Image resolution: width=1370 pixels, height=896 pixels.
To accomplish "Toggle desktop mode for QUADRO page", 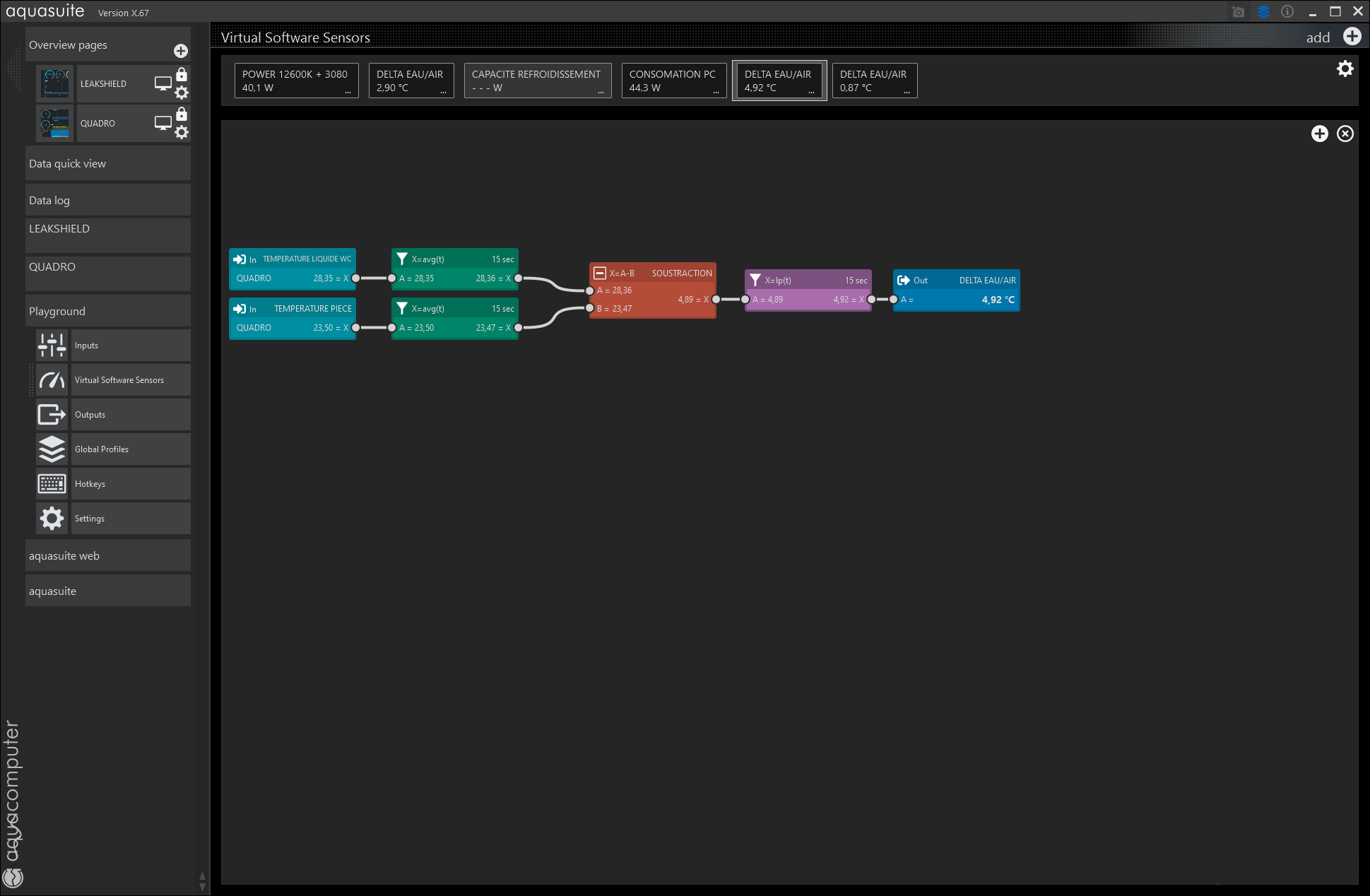I will pos(163,123).
